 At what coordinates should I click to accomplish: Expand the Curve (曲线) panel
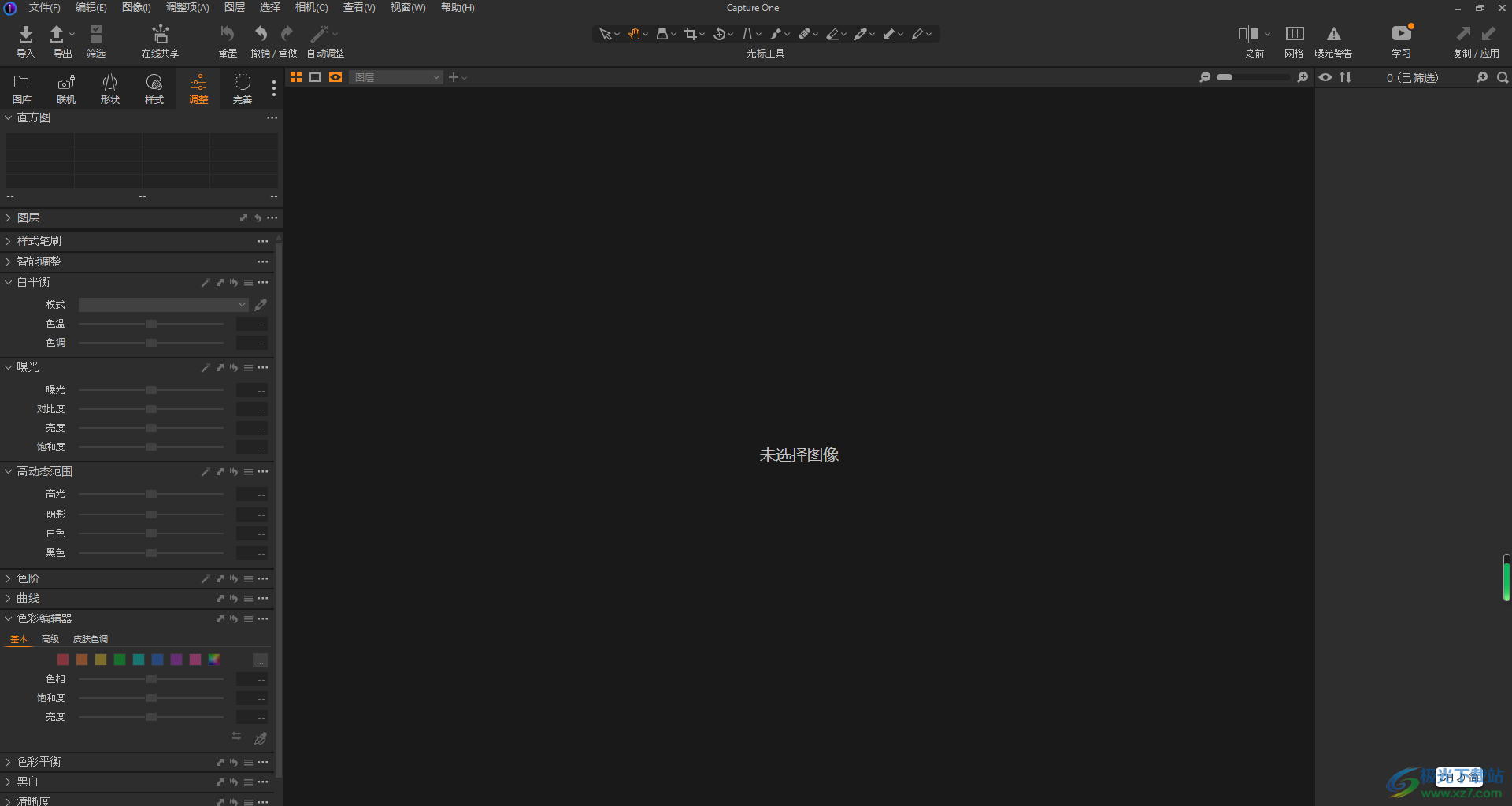pyautogui.click(x=8, y=599)
